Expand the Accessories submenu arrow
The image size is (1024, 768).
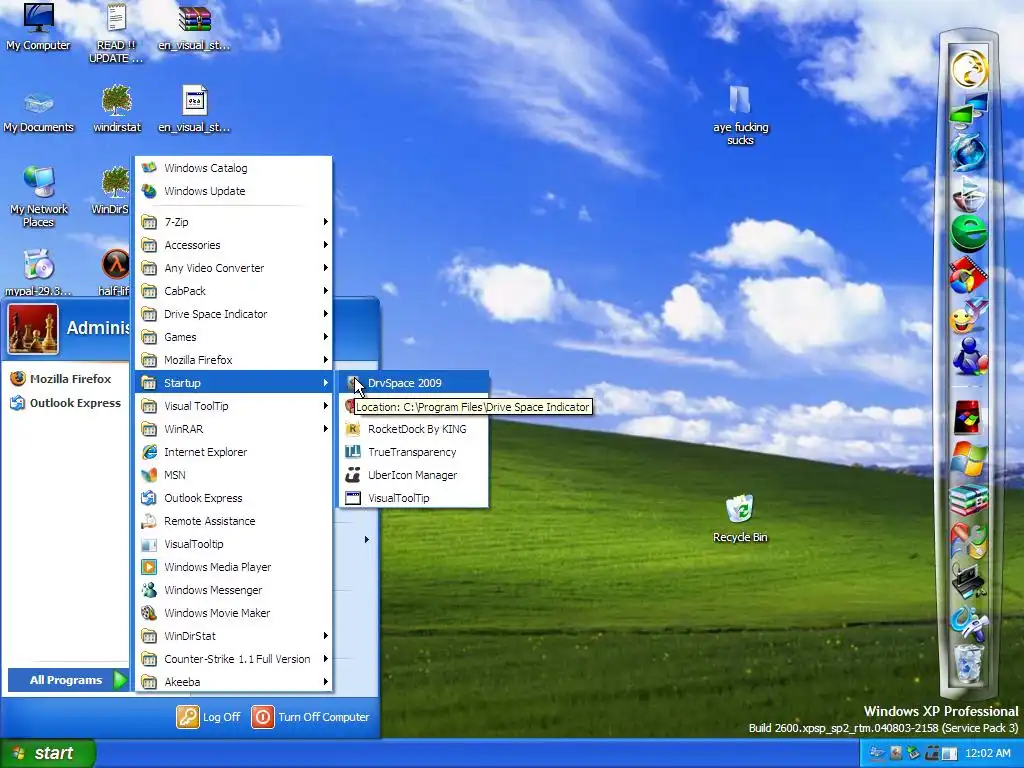pos(325,245)
